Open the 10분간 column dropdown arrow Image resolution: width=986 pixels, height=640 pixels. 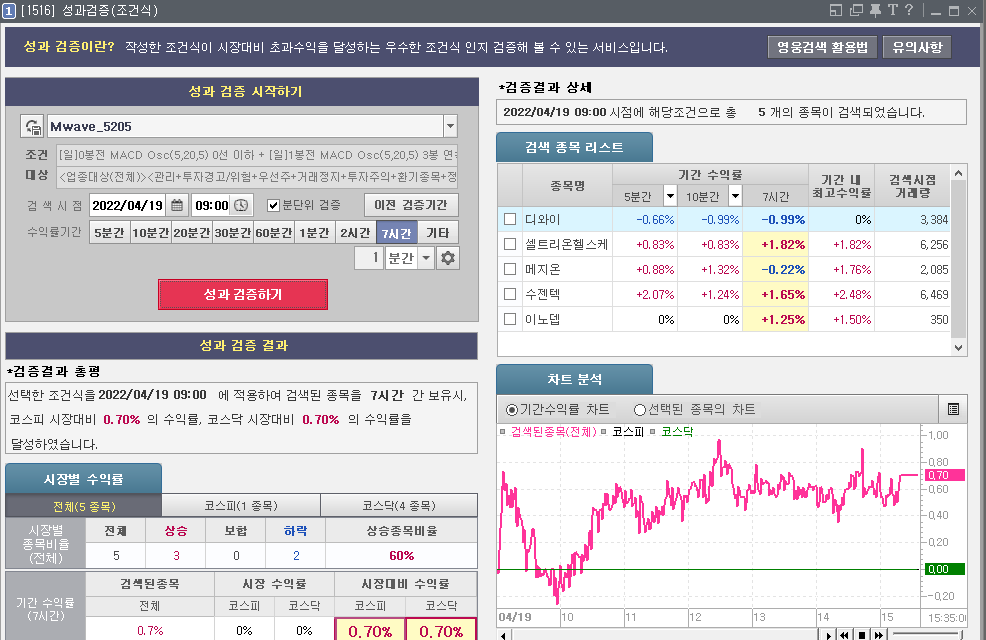(x=735, y=196)
